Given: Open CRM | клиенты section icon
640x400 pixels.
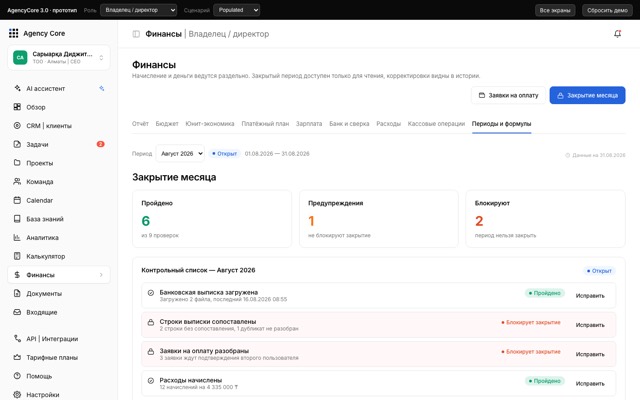Looking at the screenshot, I should pos(17,126).
